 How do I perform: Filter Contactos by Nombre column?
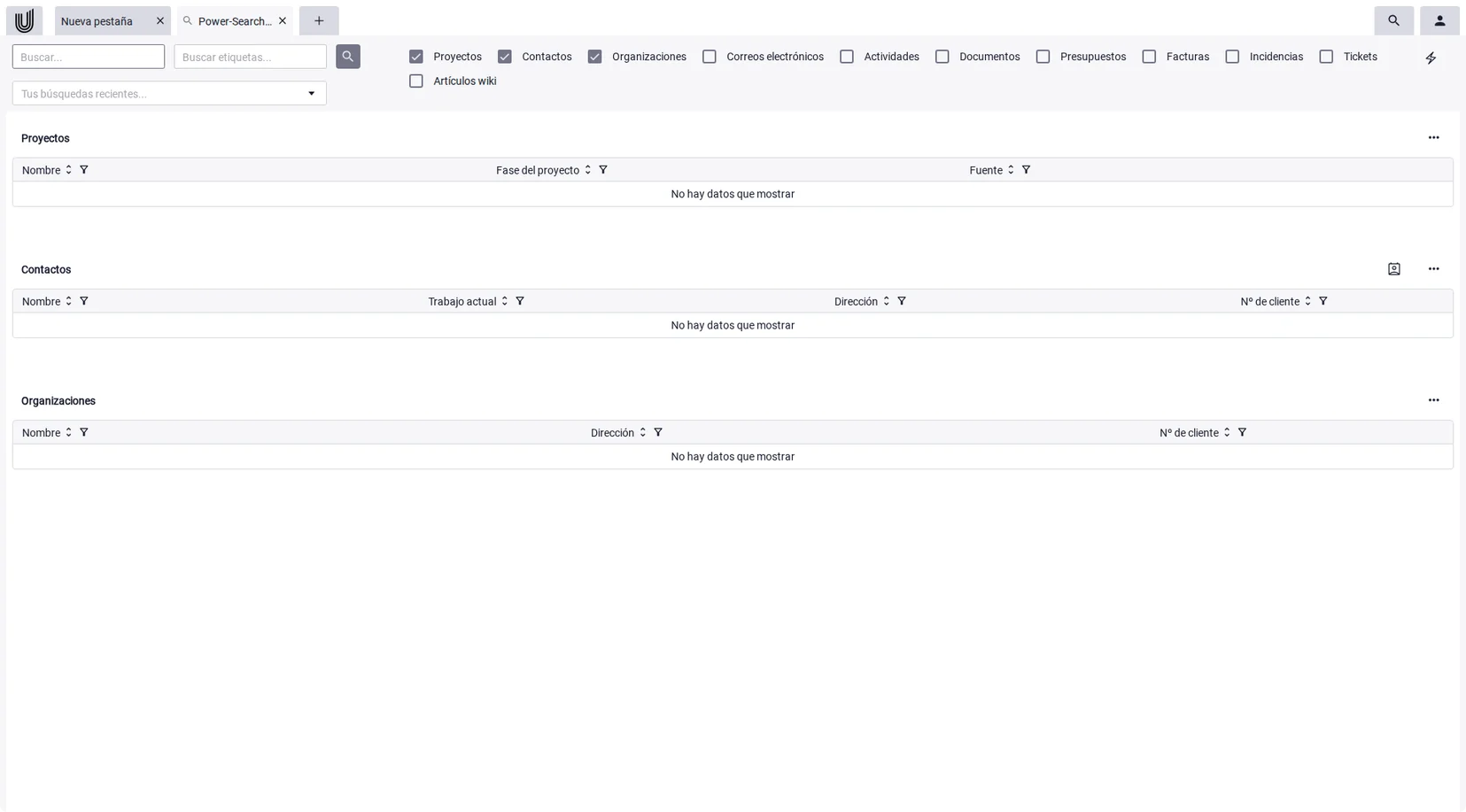84,301
